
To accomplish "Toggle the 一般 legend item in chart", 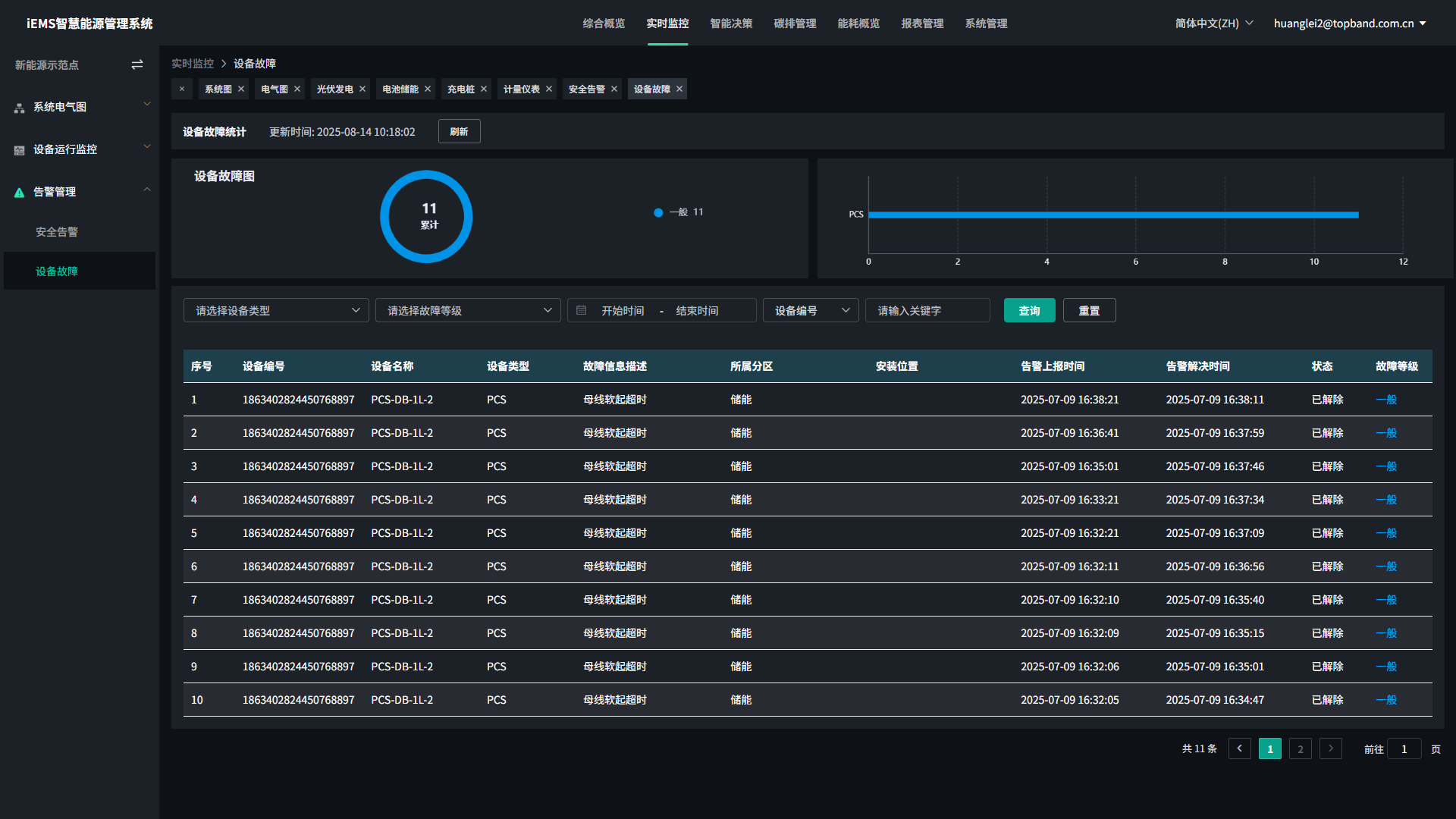I will coord(679,212).
